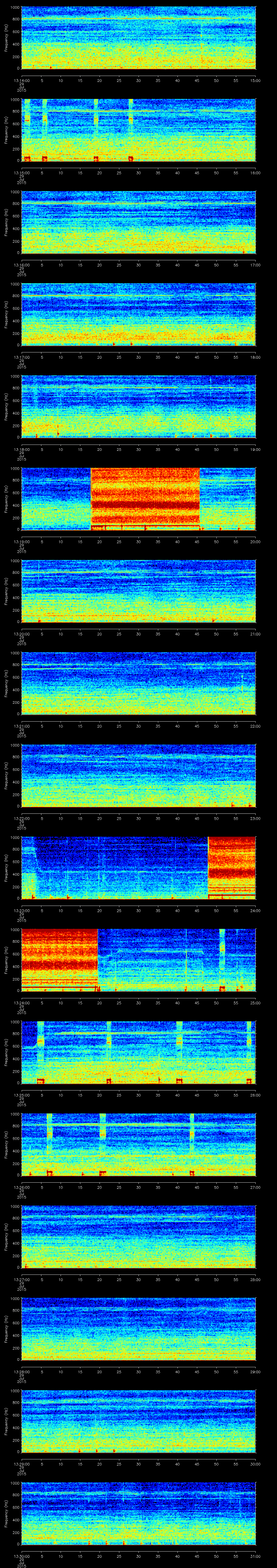The width and height of the screenshot is (277, 1568).
Task: Select the spectrogram panel starting at 13:20:00
Action: pyautogui.click(x=138, y=591)
